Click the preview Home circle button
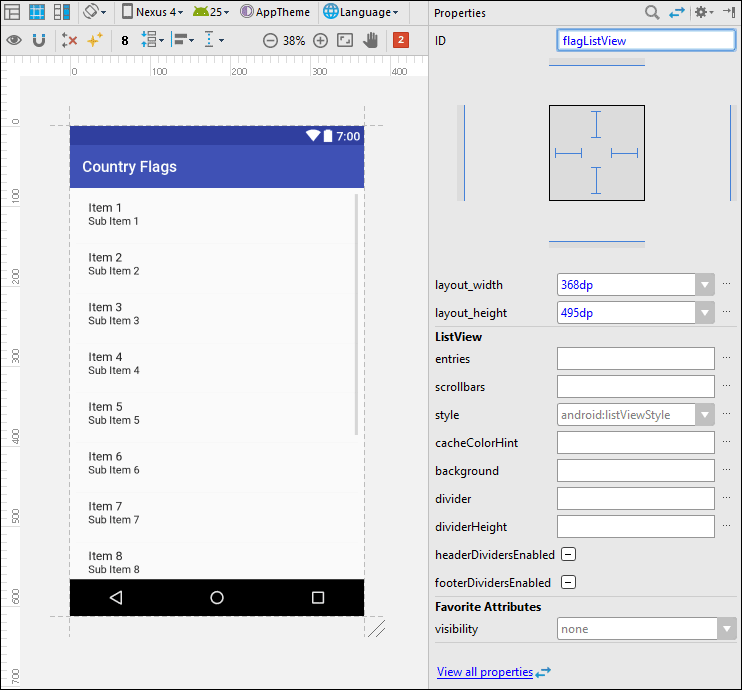 [x=217, y=598]
